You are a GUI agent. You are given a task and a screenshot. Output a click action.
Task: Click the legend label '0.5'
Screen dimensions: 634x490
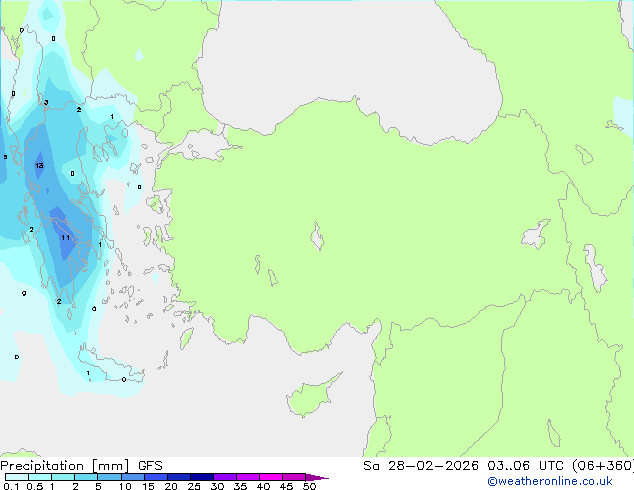[x=35, y=486]
